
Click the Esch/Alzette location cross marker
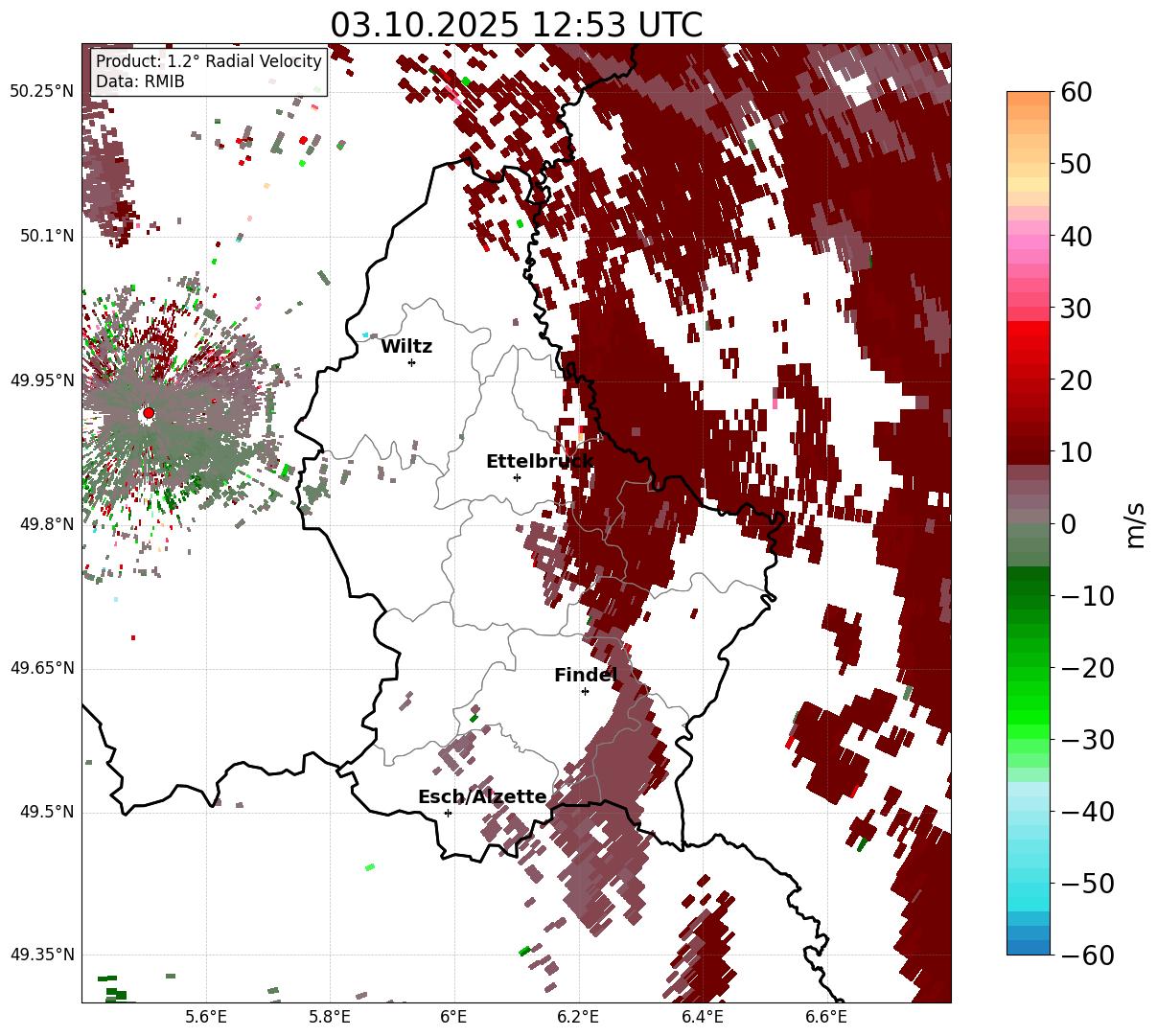[x=448, y=813]
